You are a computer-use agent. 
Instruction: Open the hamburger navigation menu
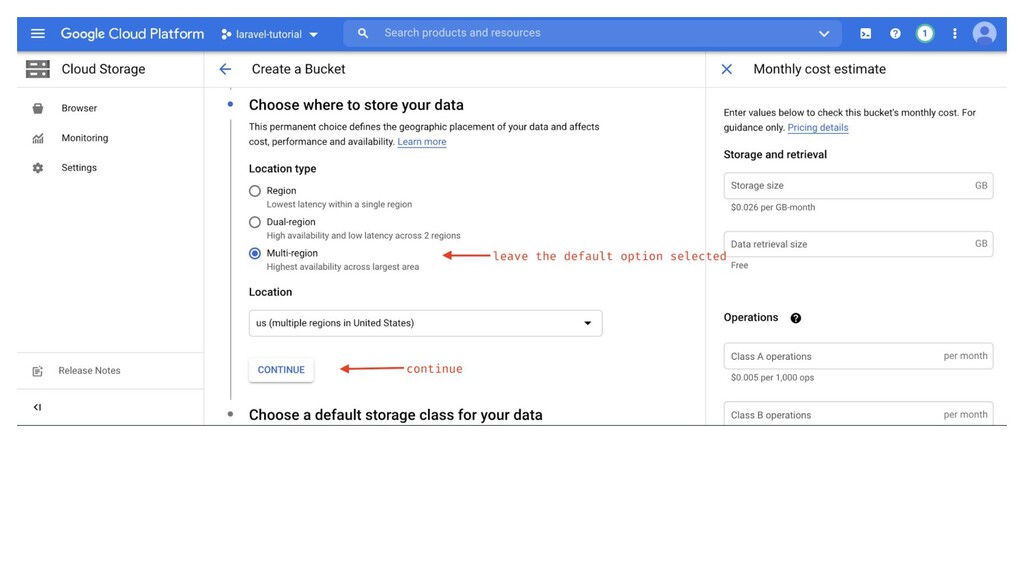point(38,33)
